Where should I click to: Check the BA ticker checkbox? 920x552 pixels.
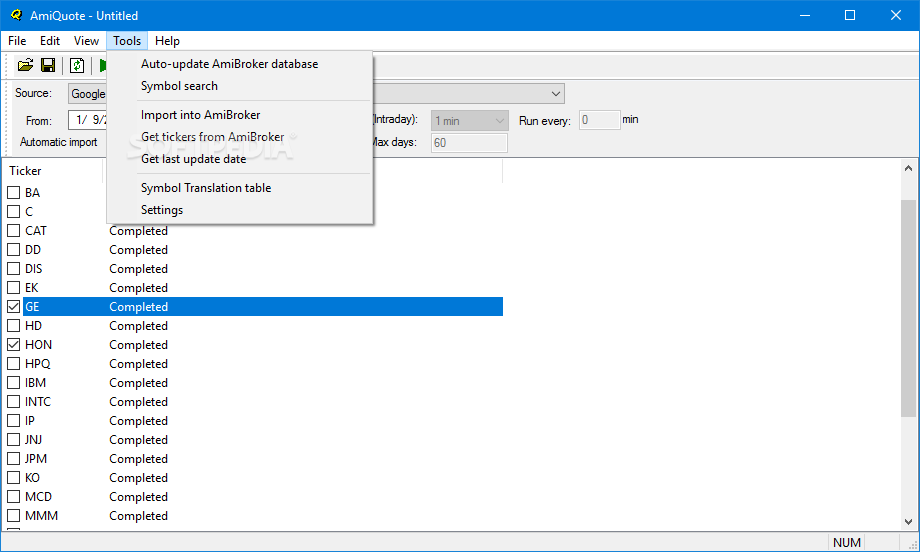pyautogui.click(x=13, y=192)
